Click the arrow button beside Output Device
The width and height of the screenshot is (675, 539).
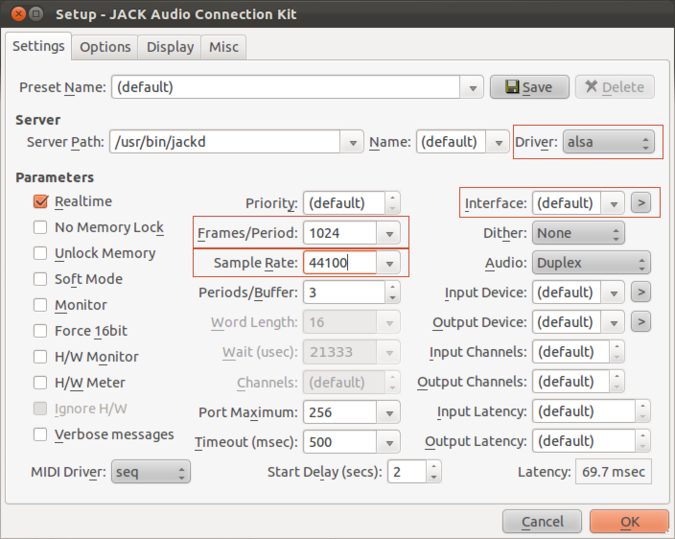click(640, 322)
